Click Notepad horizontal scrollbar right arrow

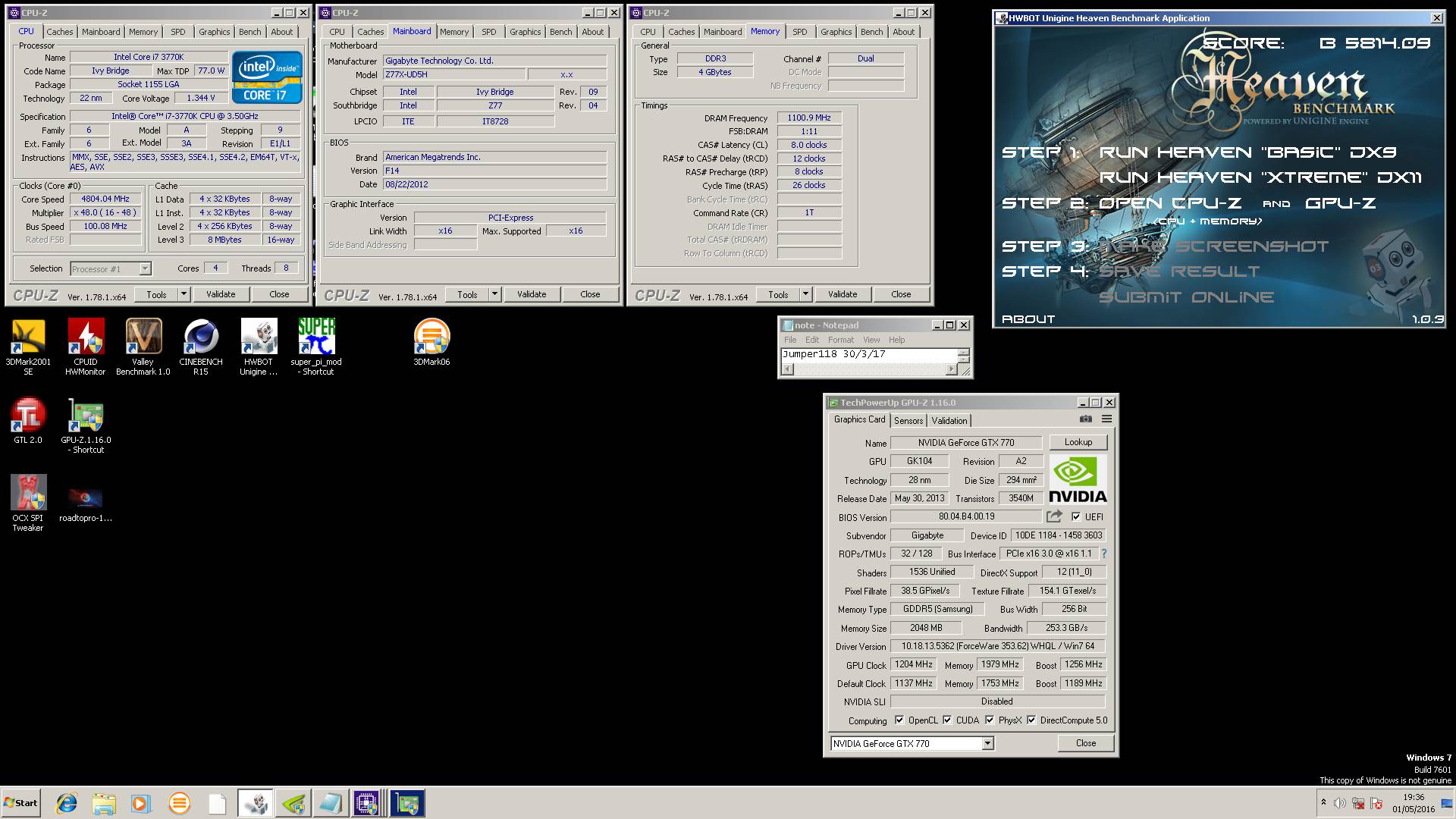click(x=952, y=369)
